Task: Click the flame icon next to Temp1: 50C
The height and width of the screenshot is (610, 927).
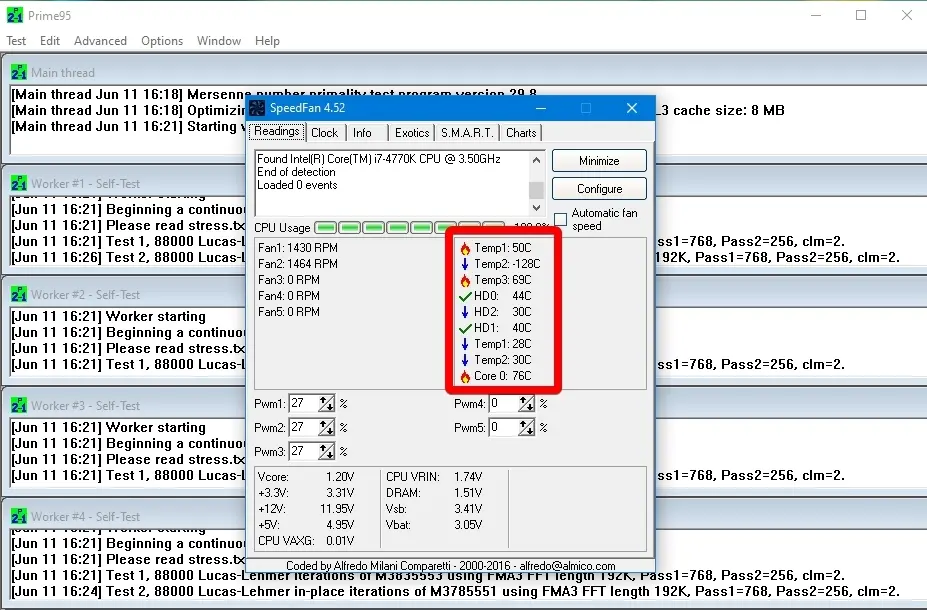Action: 465,248
